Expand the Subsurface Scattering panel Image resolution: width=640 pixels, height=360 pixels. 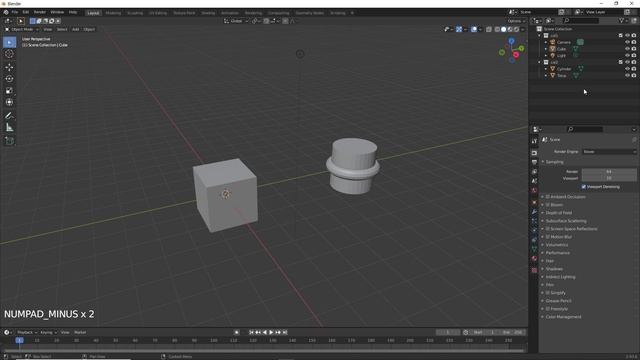(566, 221)
